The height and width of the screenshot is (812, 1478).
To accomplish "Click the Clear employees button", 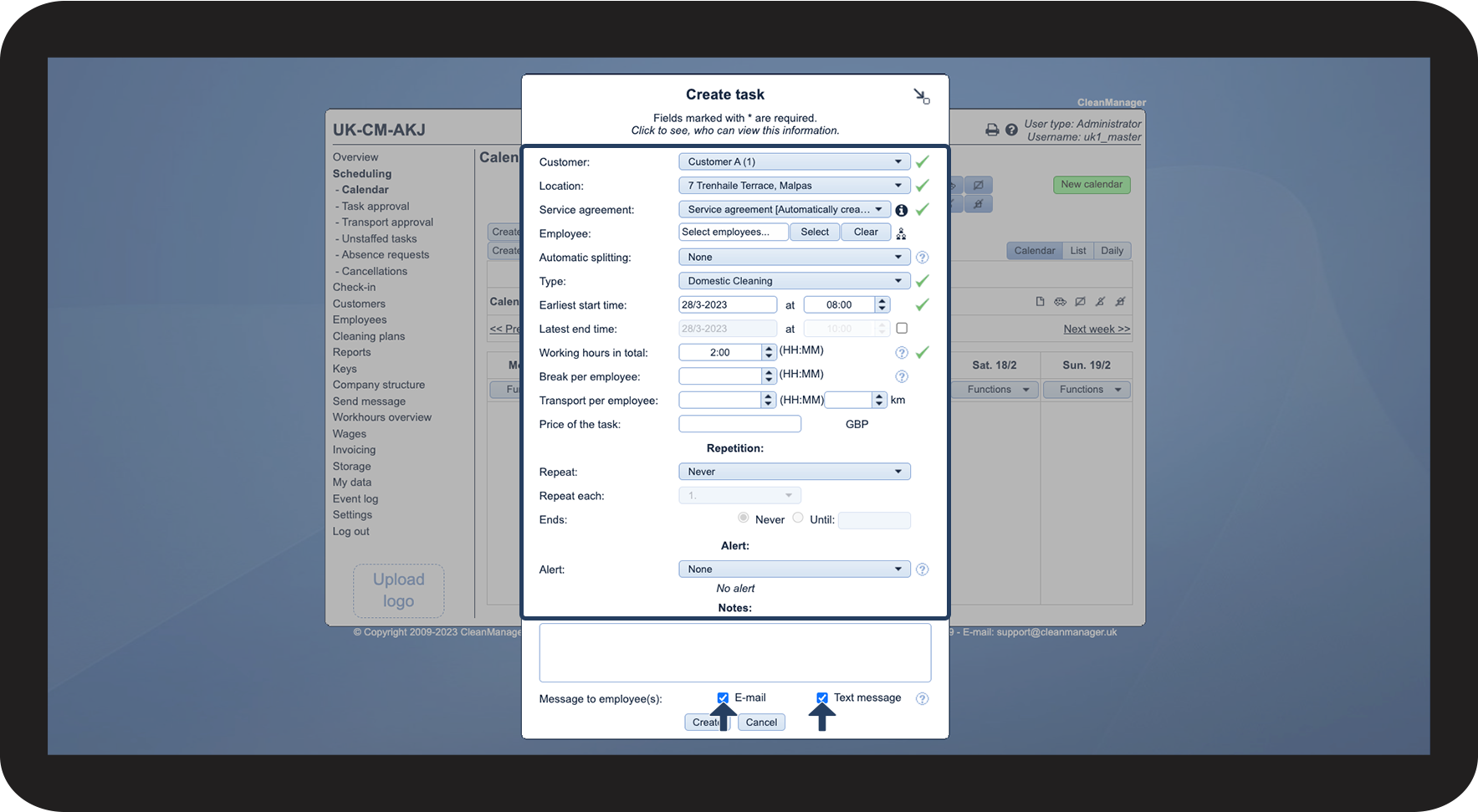I will [866, 232].
